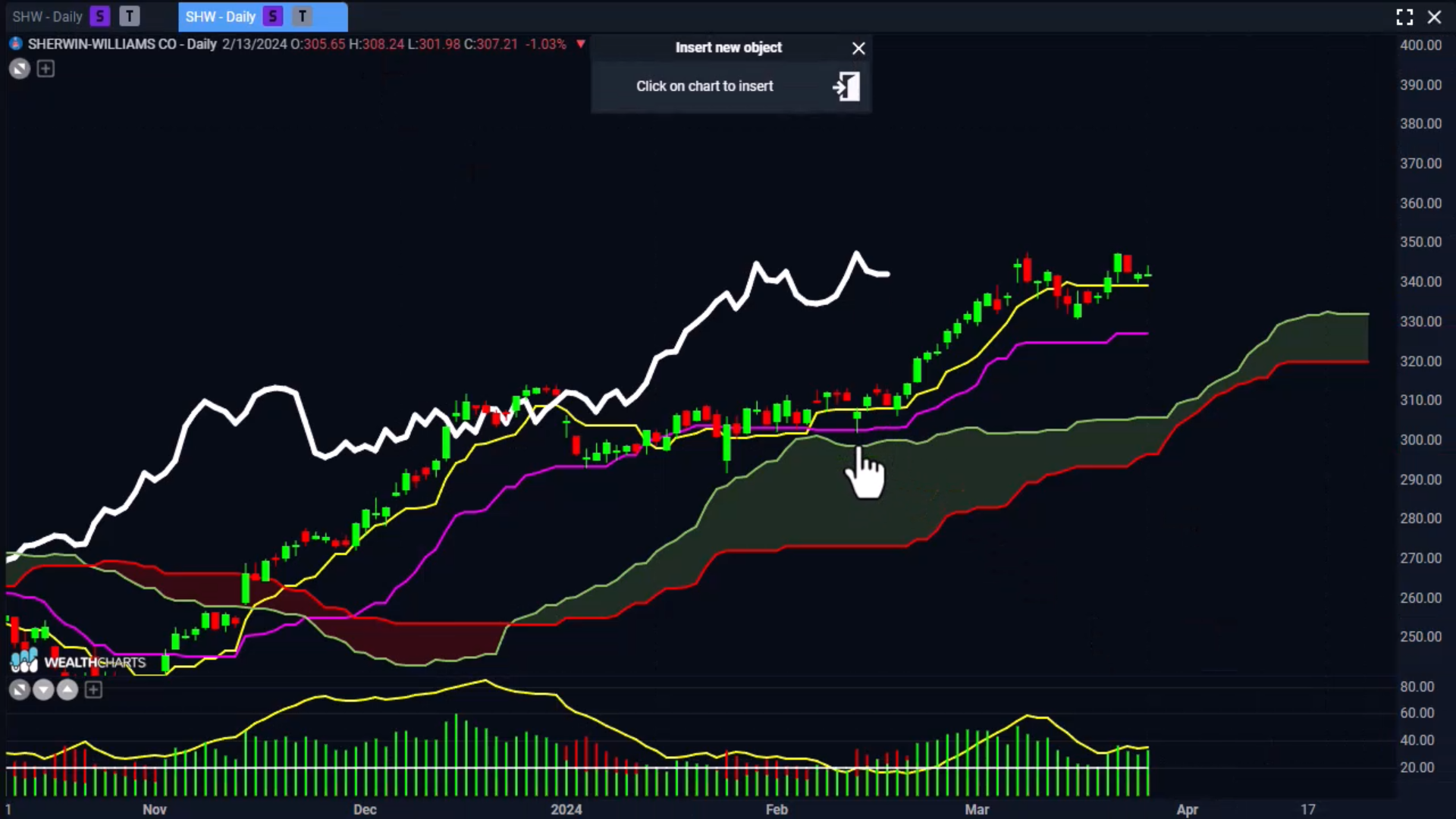Click the 400.00 price axis label
Viewport: 1456px width, 819px height.
coord(1420,45)
